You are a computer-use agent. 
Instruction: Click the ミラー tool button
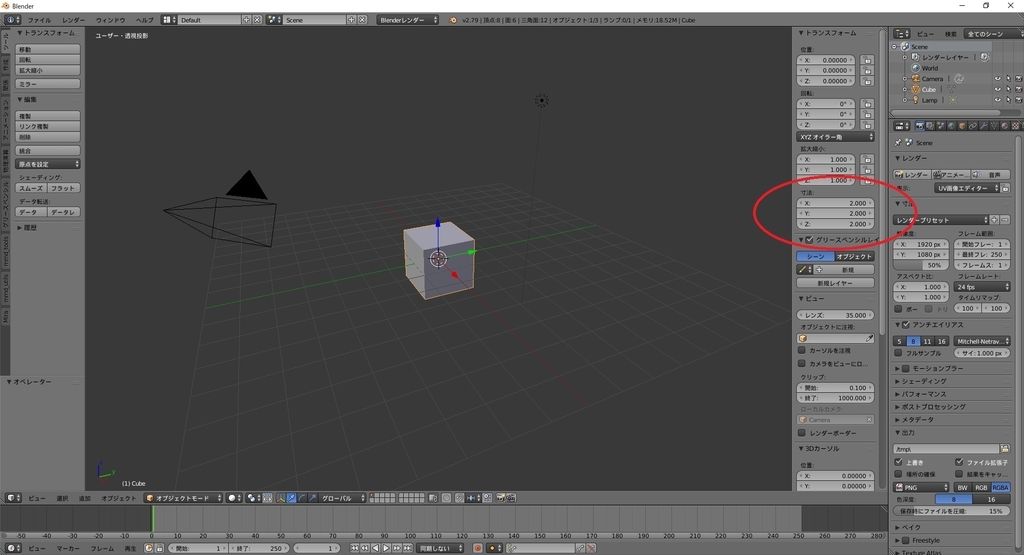(48, 84)
